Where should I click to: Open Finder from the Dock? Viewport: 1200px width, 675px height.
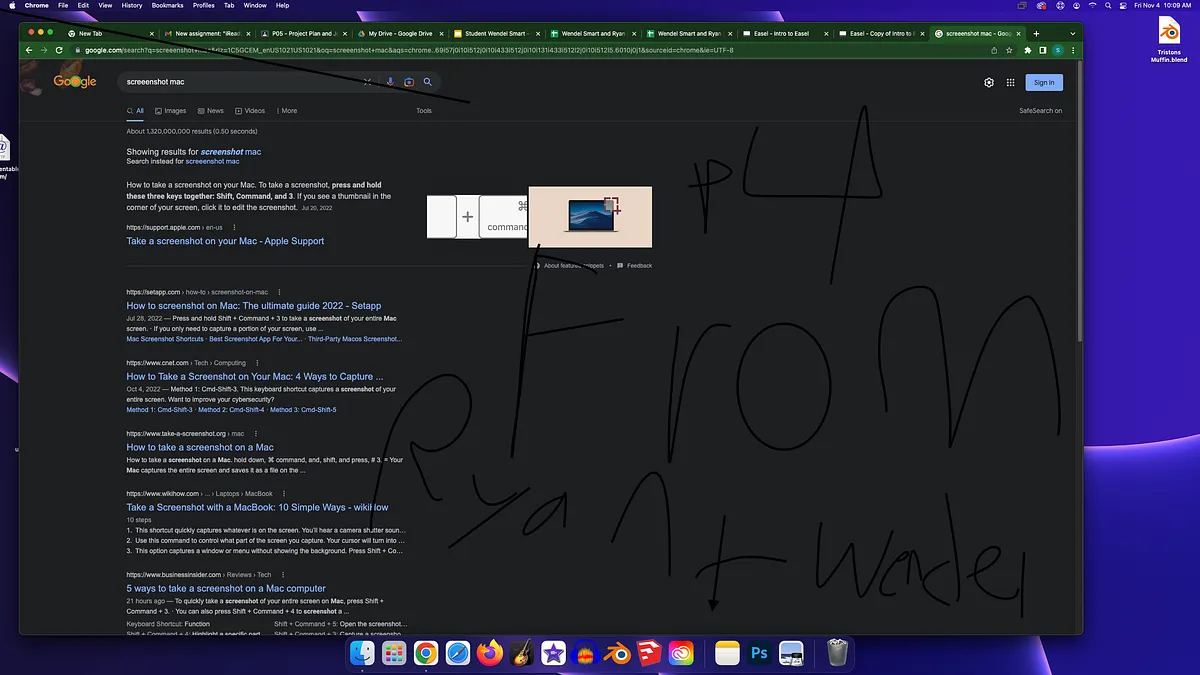[362, 654]
